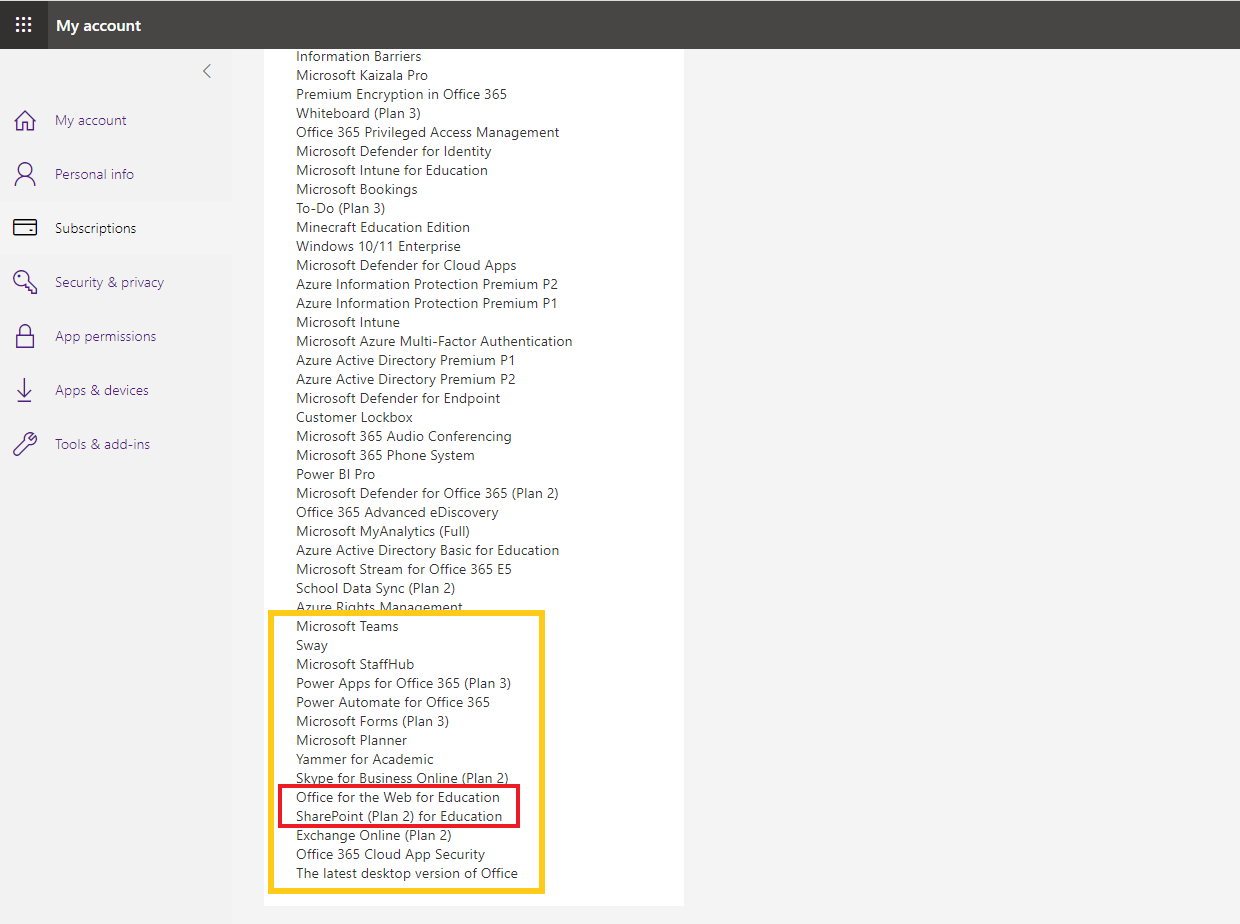This screenshot has width=1240, height=924.
Task: Select Microsoft StaffHub entry
Action: tap(355, 664)
